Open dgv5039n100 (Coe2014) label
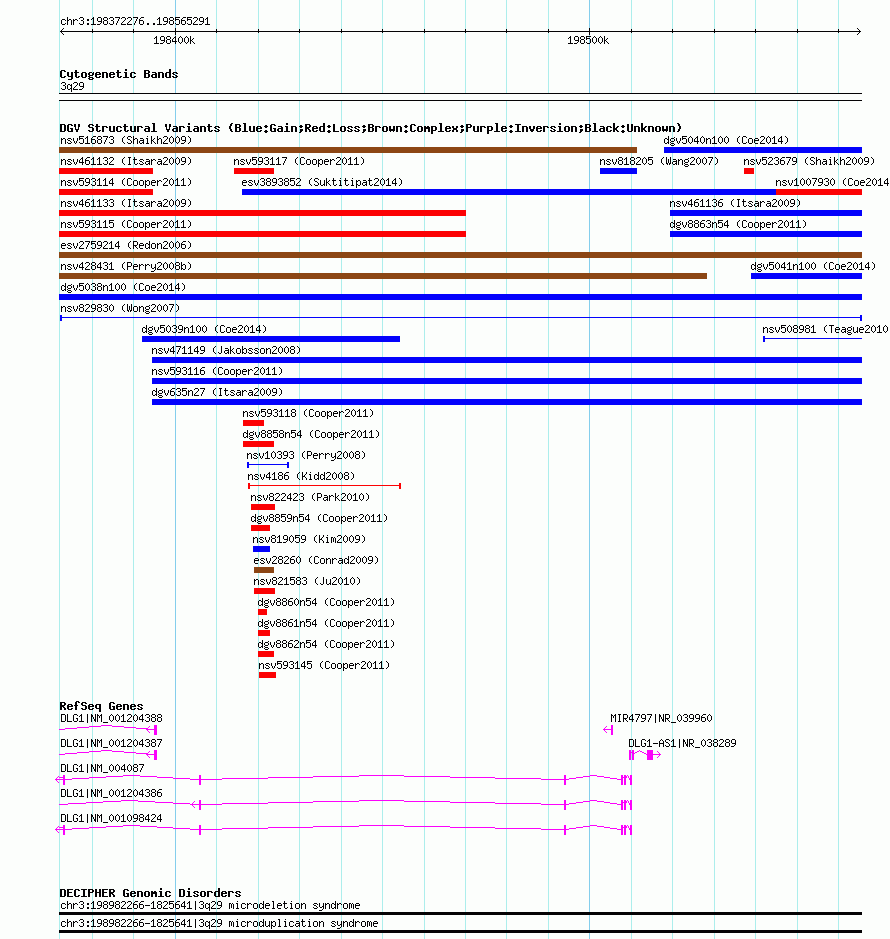The height and width of the screenshot is (939, 890). pyautogui.click(x=204, y=329)
